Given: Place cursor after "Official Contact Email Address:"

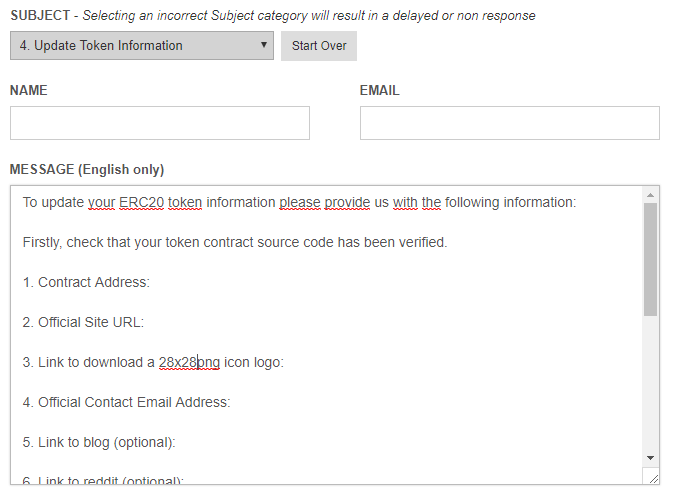Looking at the screenshot, I should [232, 402].
